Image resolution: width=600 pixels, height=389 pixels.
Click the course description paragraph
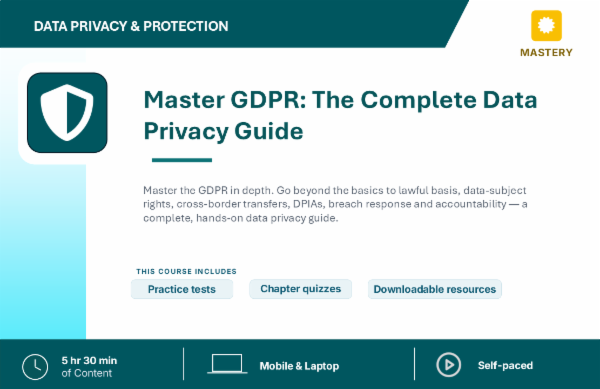[335, 204]
